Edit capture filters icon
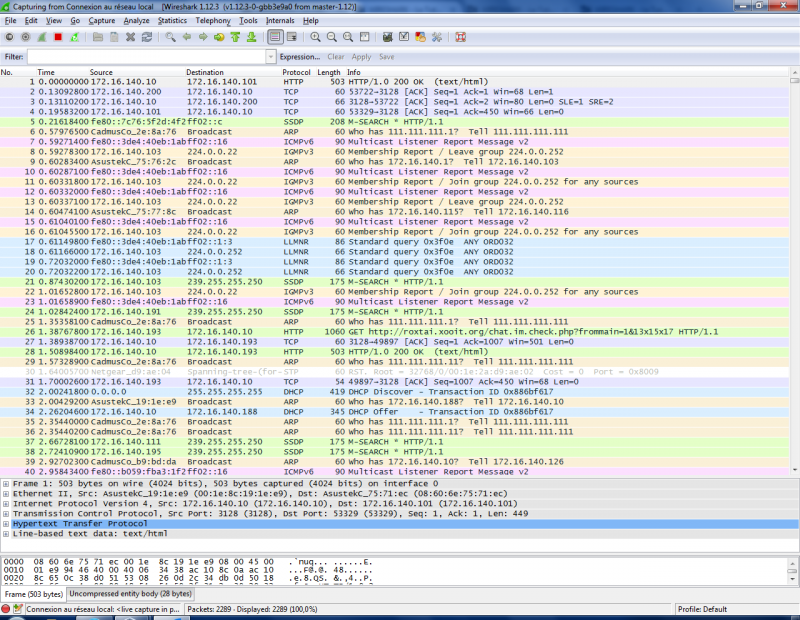800x620 pixels. coord(388,37)
